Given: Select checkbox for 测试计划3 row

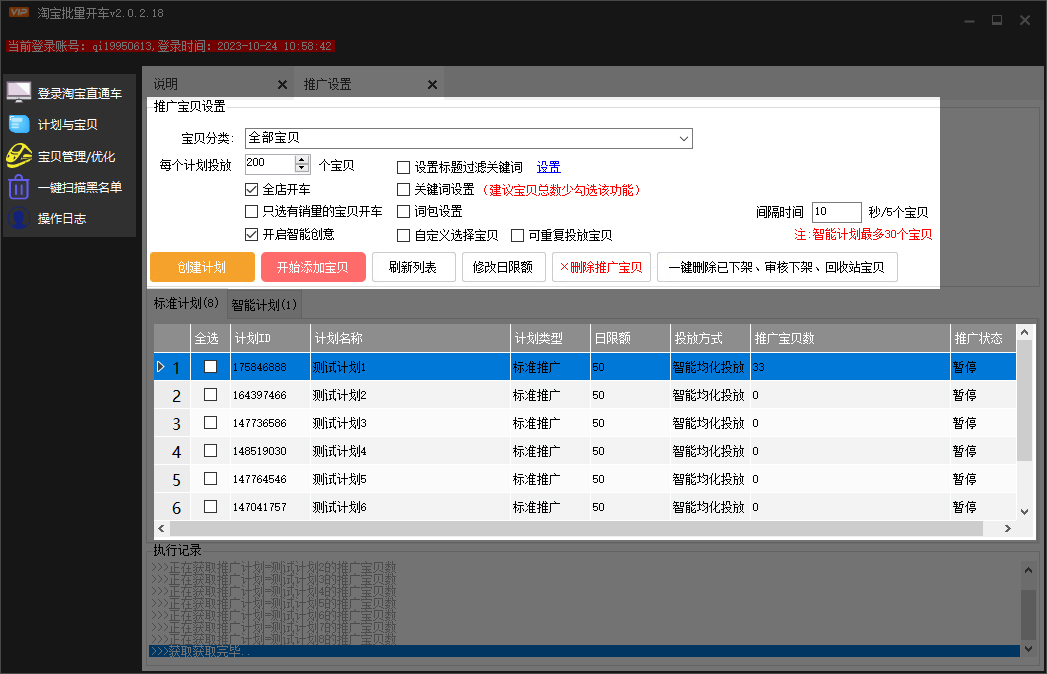Looking at the screenshot, I should coord(210,423).
